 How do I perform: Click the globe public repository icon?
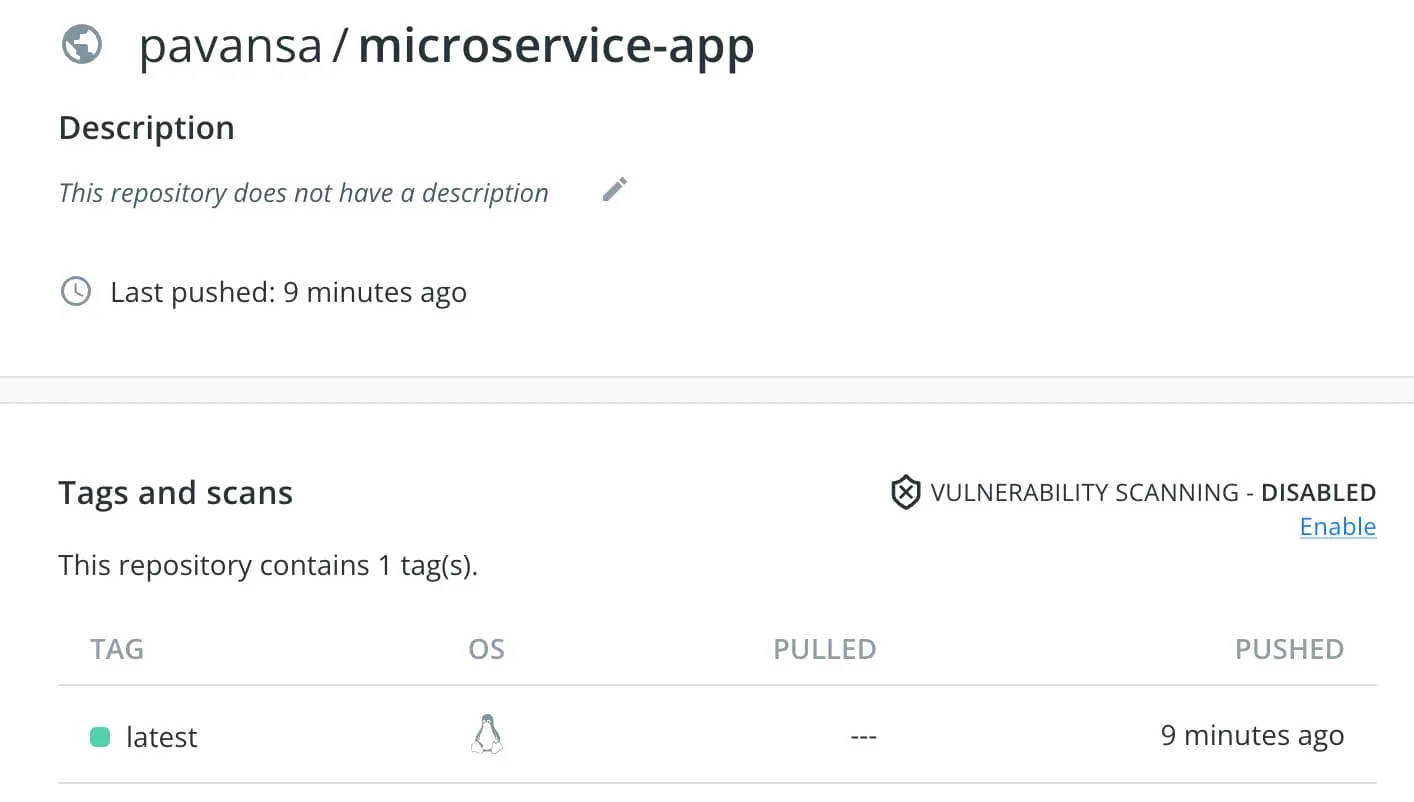[x=81, y=44]
